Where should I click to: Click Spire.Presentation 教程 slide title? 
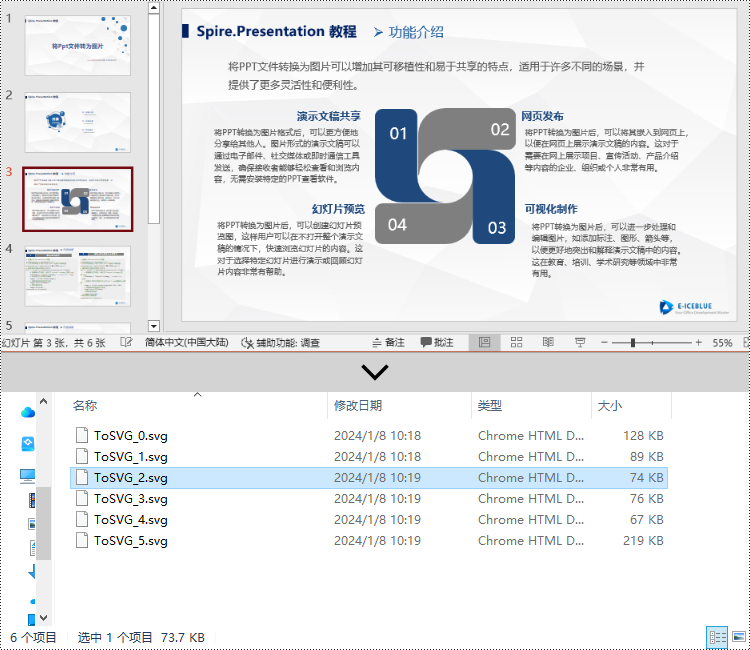point(276,32)
